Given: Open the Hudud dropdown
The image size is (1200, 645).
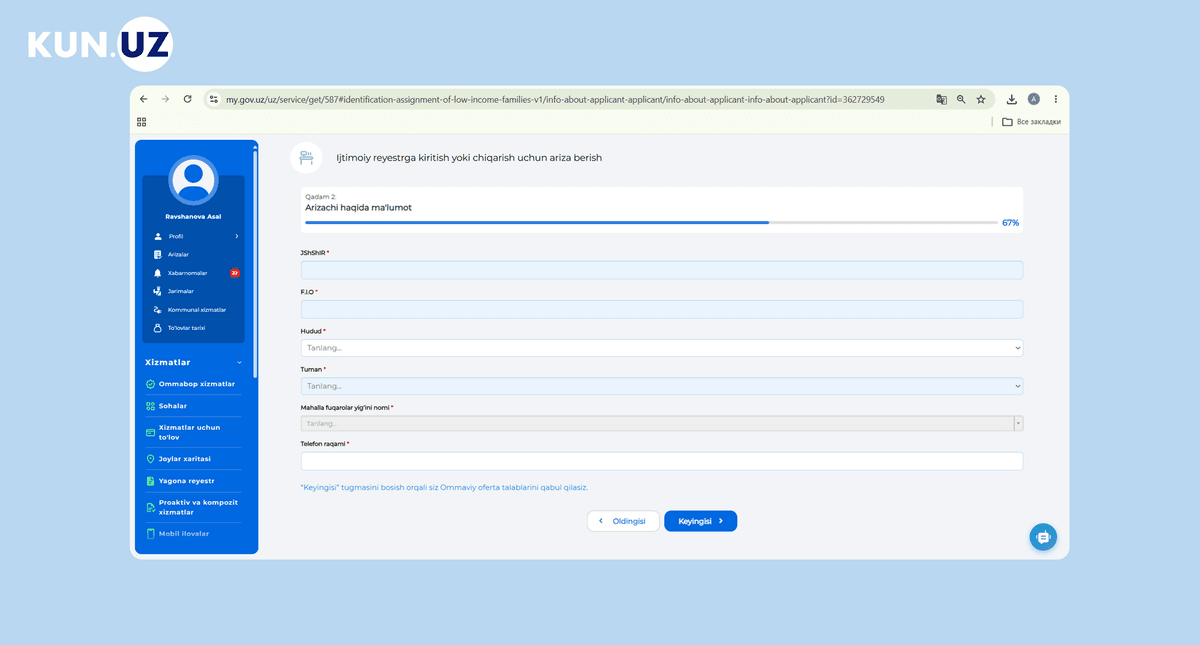Looking at the screenshot, I should [x=662, y=348].
